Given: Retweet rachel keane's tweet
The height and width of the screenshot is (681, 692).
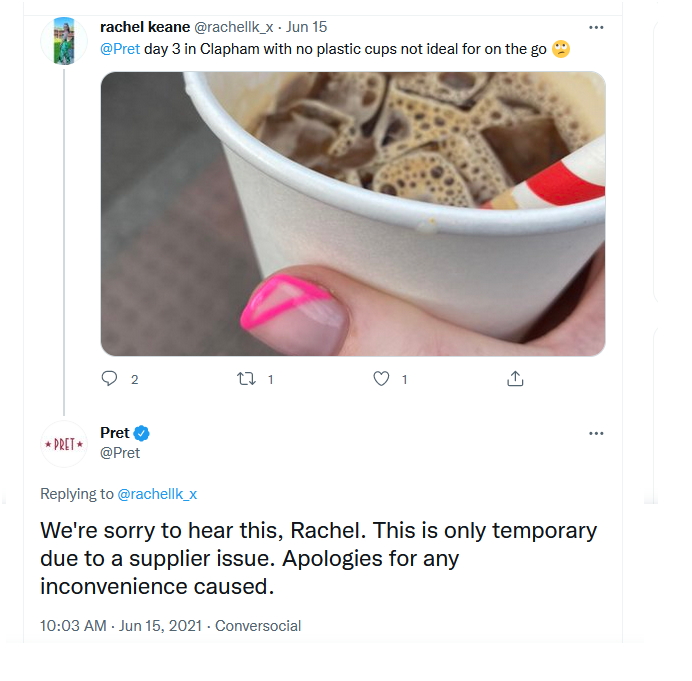Looking at the screenshot, I should pyautogui.click(x=246, y=379).
